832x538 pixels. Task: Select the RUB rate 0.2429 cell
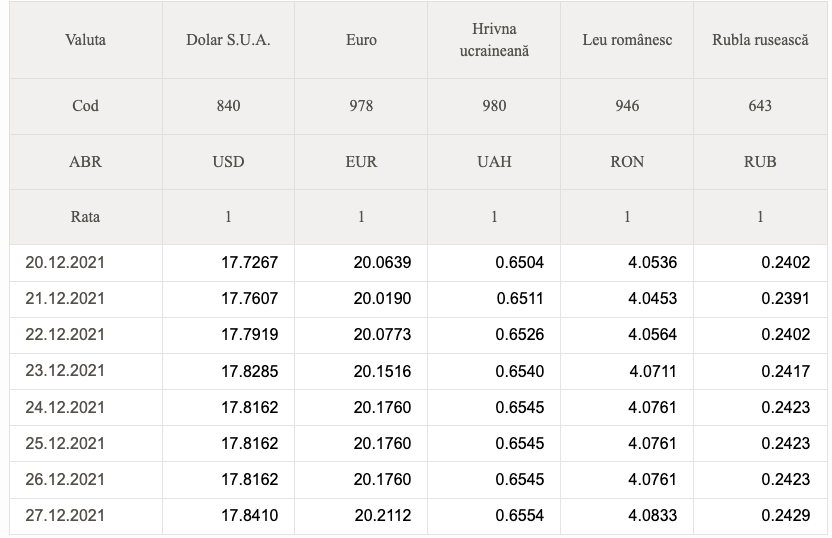pyautogui.click(x=760, y=516)
